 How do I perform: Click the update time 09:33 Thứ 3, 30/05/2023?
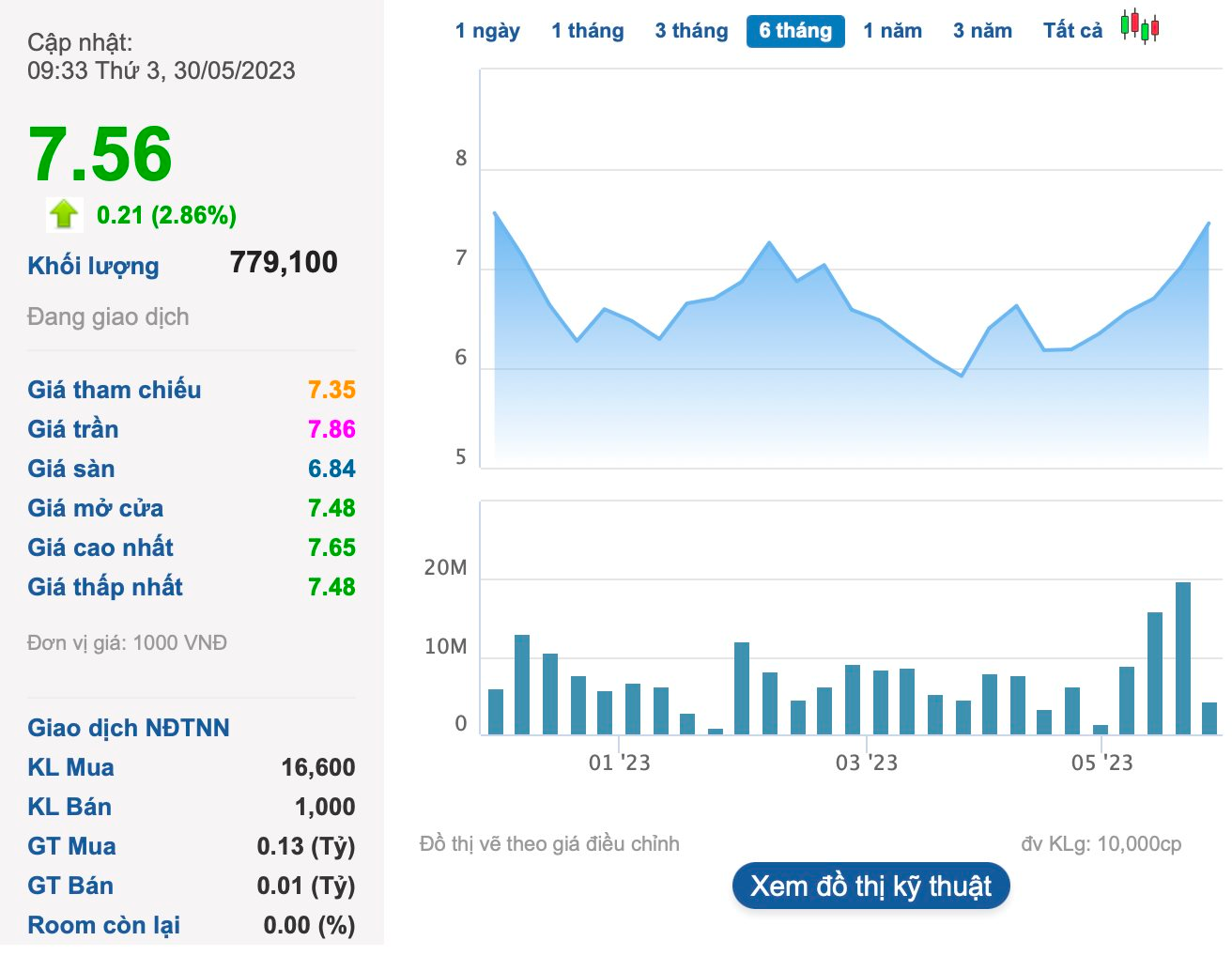point(162,70)
